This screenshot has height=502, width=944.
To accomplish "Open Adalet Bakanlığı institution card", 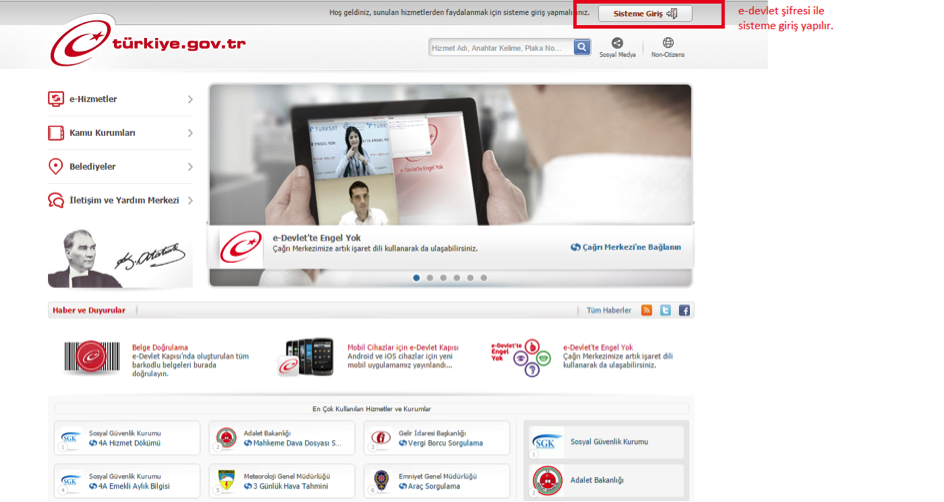I will pos(606,480).
